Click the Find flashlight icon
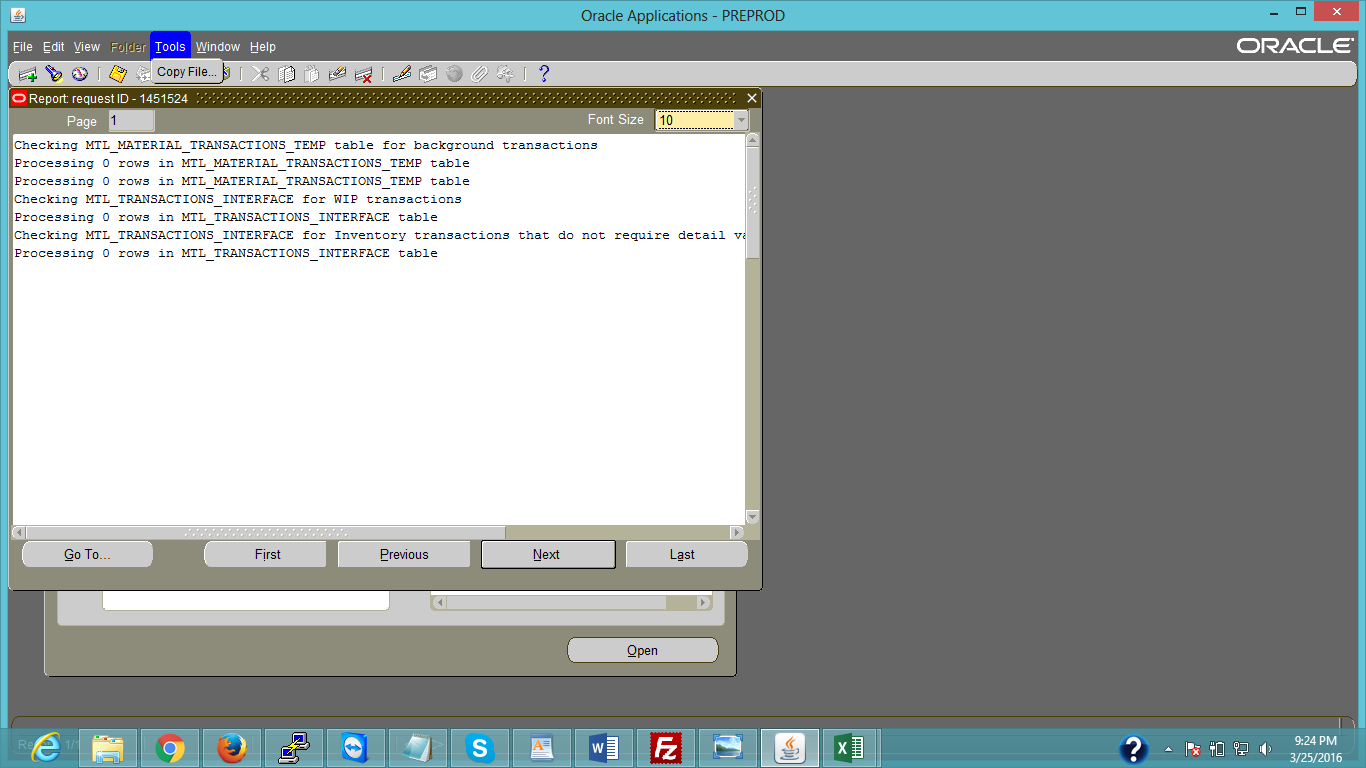1366x768 pixels. pyautogui.click(x=54, y=74)
